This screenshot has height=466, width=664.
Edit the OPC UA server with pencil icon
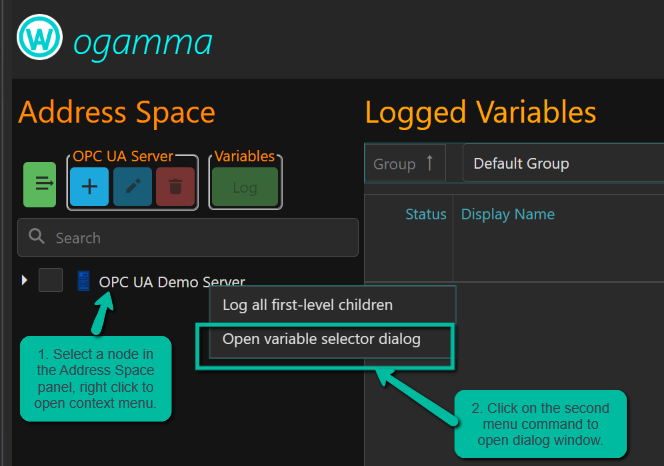(132, 186)
